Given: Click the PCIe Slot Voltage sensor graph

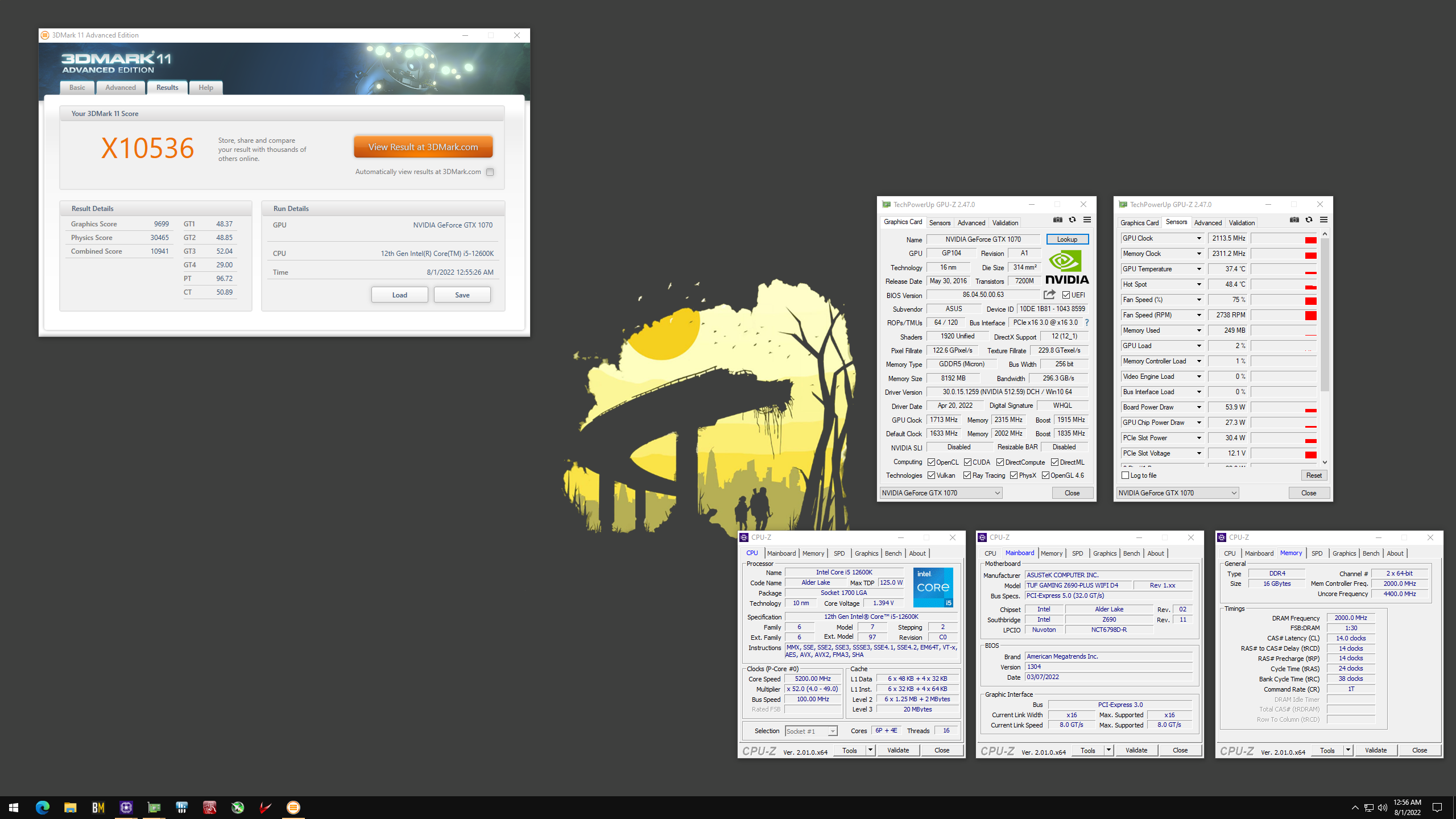Looking at the screenshot, I should (x=1284, y=453).
